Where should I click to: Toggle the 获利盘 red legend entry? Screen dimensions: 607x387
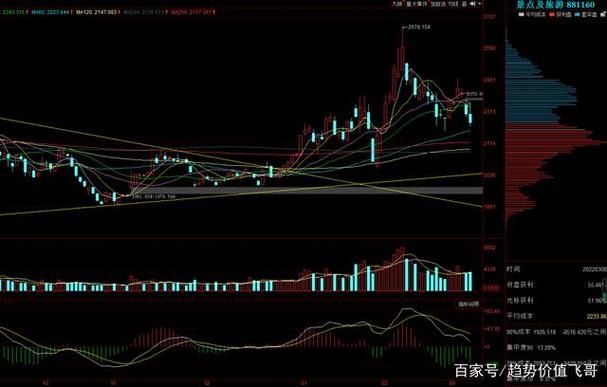(561, 14)
